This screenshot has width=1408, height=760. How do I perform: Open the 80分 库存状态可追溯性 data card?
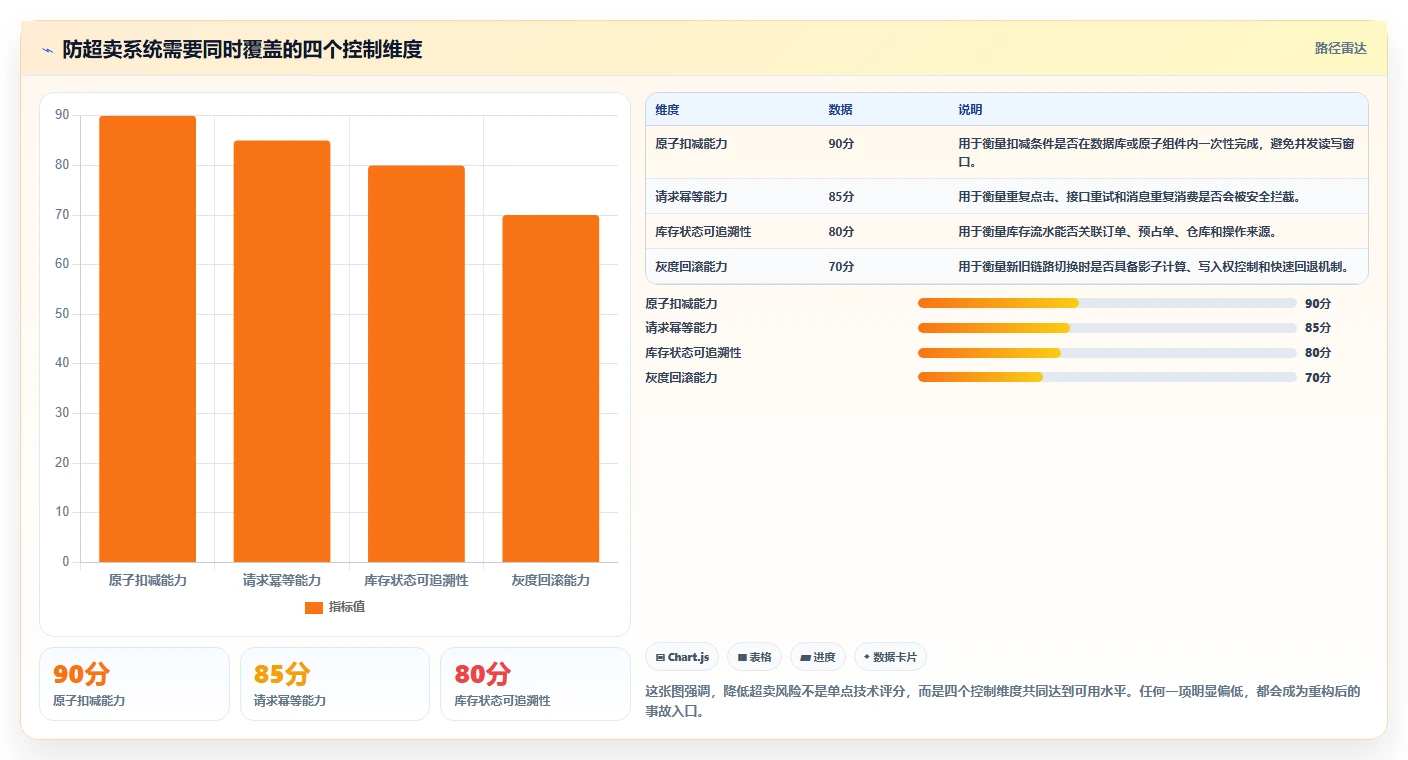(x=535, y=684)
